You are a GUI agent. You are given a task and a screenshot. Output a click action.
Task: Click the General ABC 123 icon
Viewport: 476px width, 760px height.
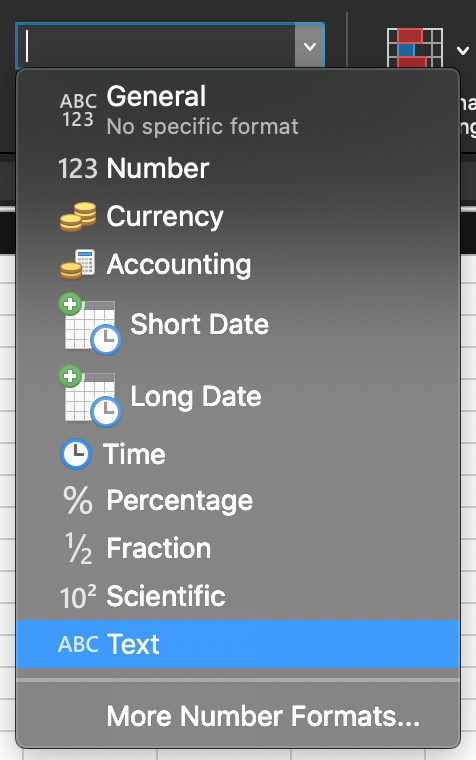[x=78, y=110]
